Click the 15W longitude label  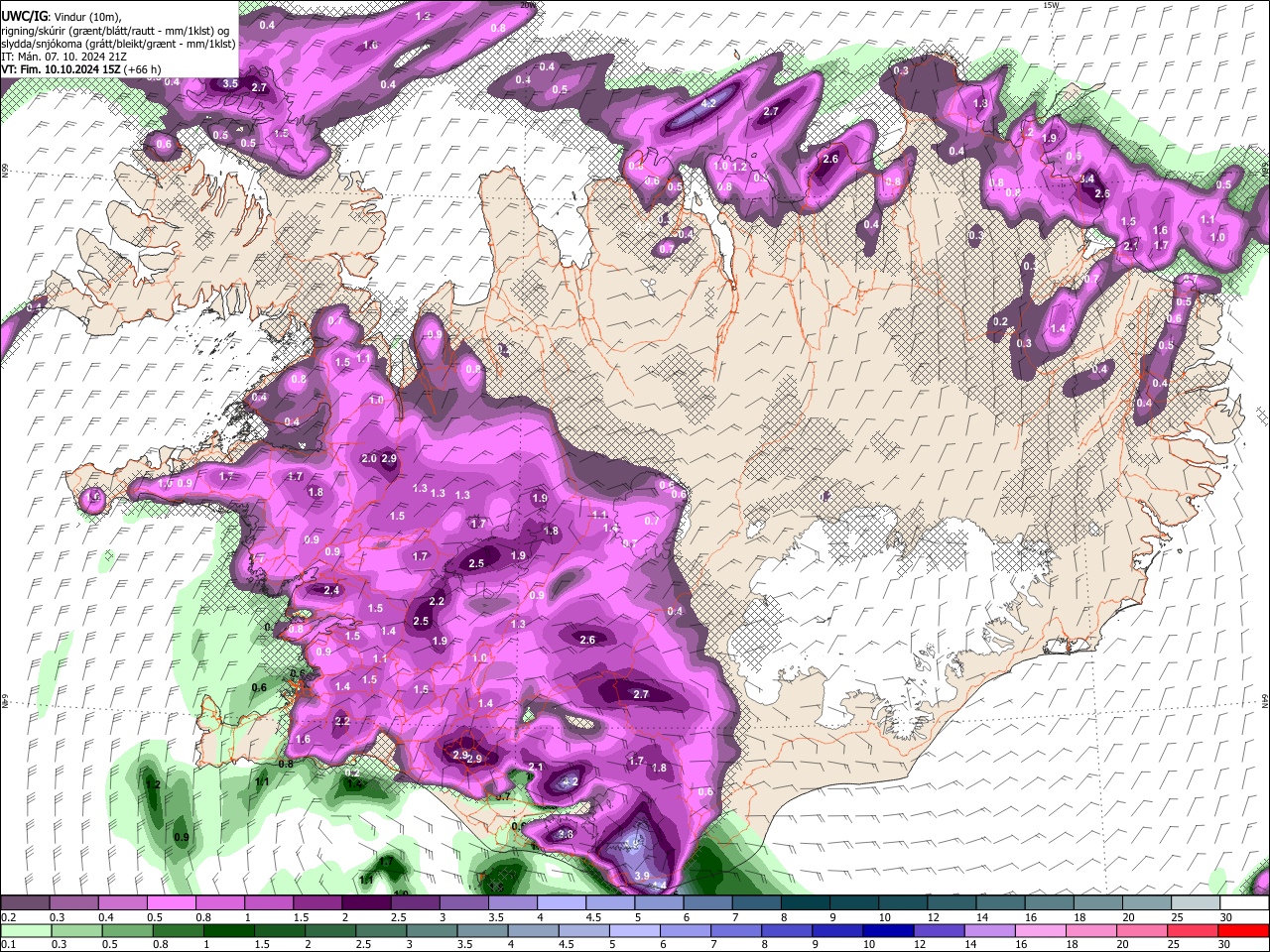pos(1052,5)
